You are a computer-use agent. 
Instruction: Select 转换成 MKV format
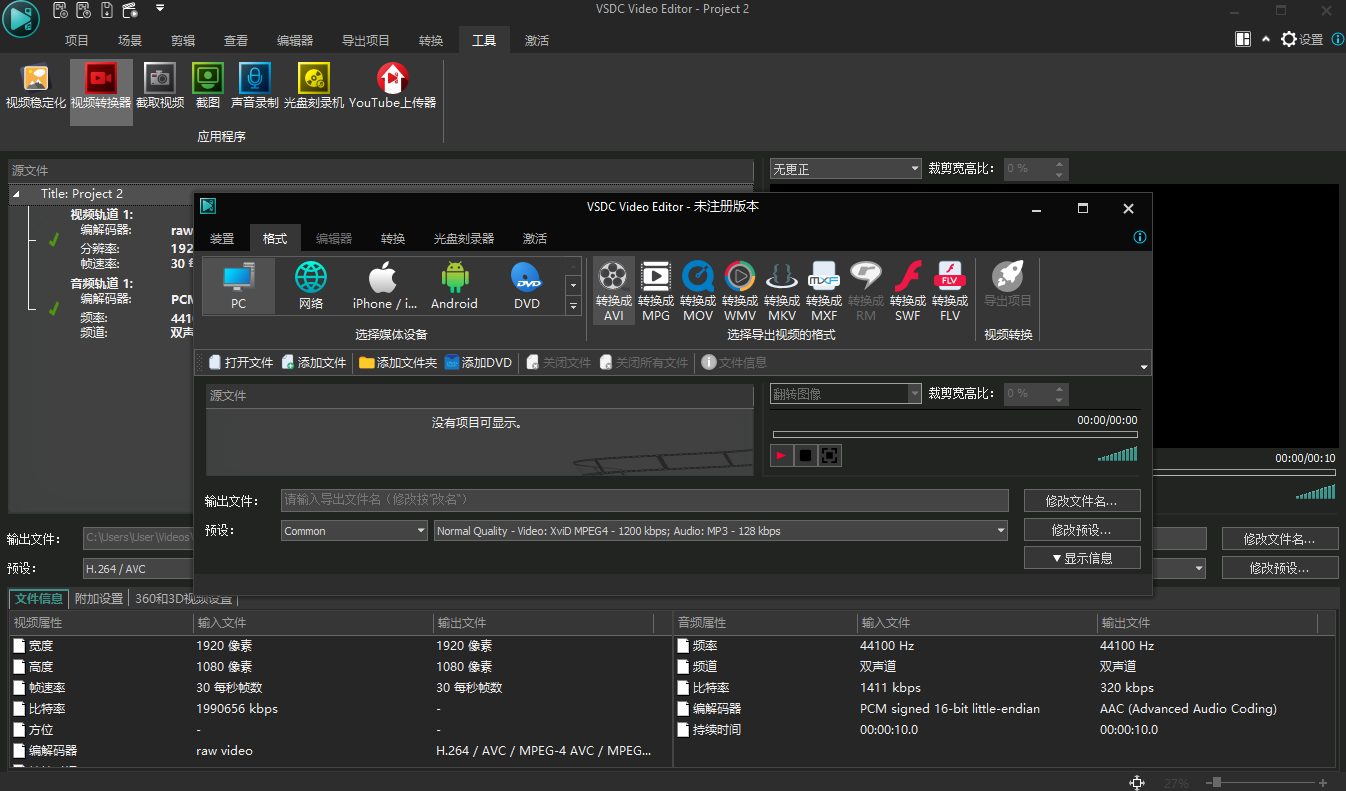pyautogui.click(x=782, y=291)
